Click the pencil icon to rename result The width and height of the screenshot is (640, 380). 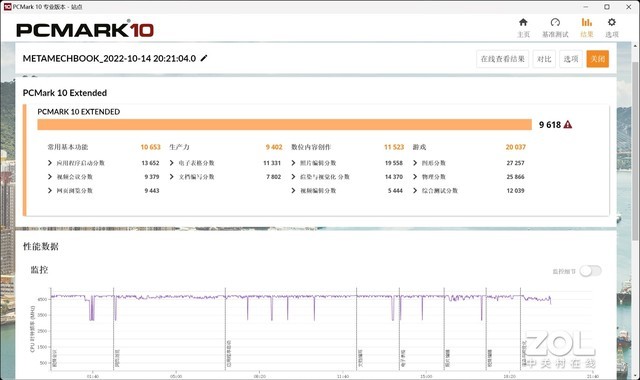(204, 58)
